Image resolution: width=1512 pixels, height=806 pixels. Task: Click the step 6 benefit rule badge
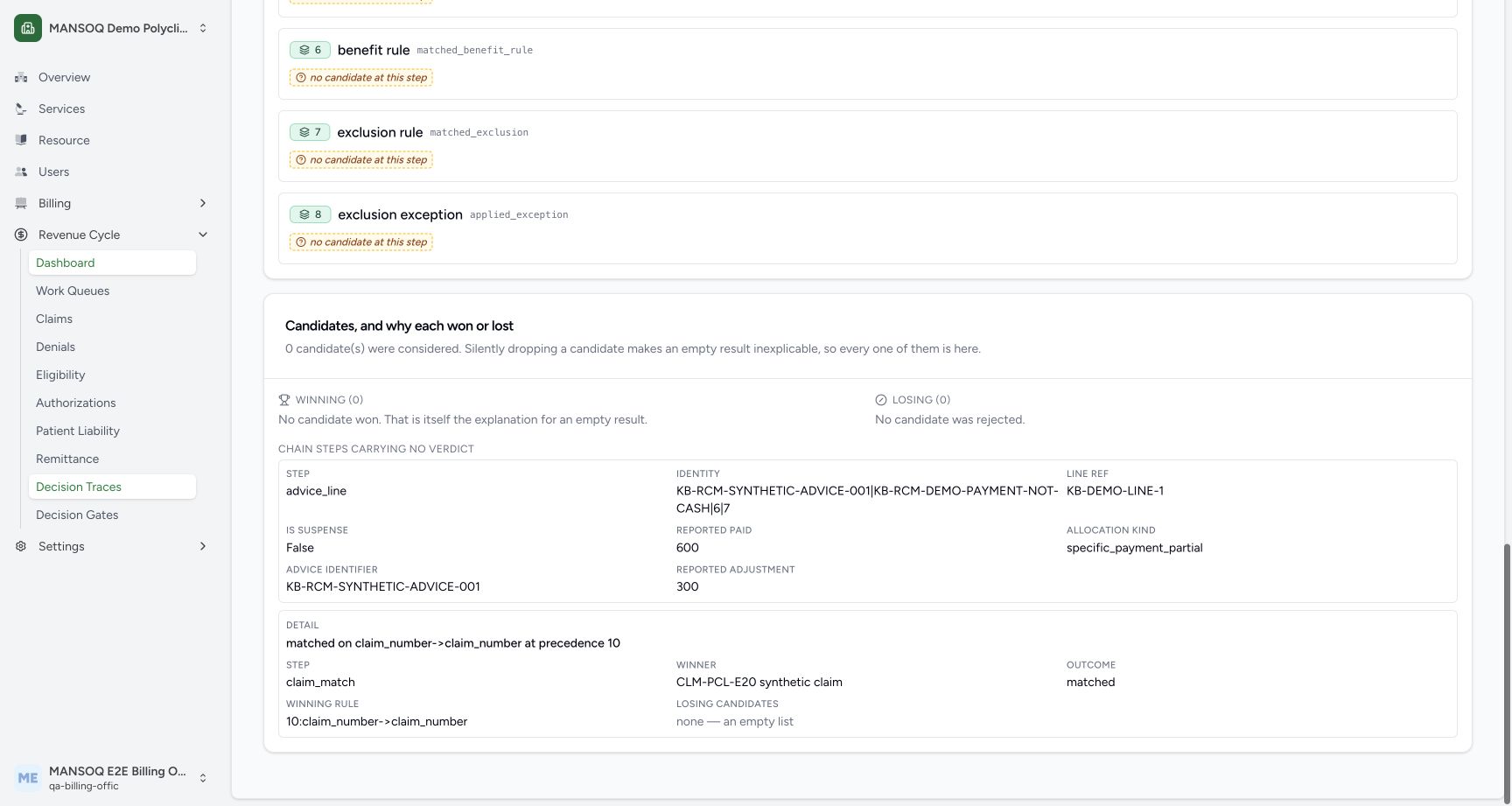click(310, 50)
